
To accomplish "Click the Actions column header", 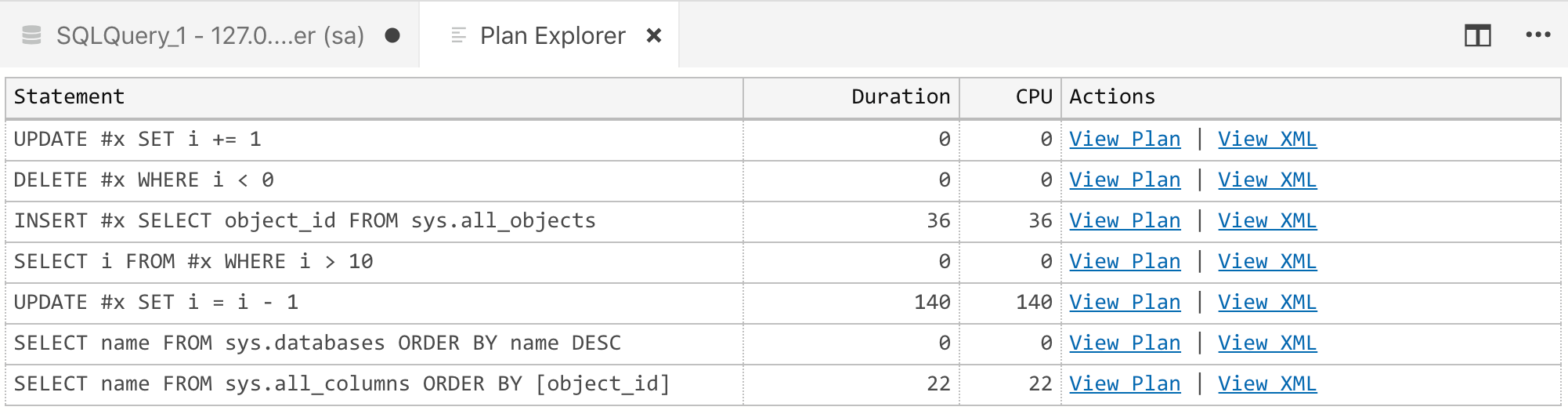I will [1111, 97].
